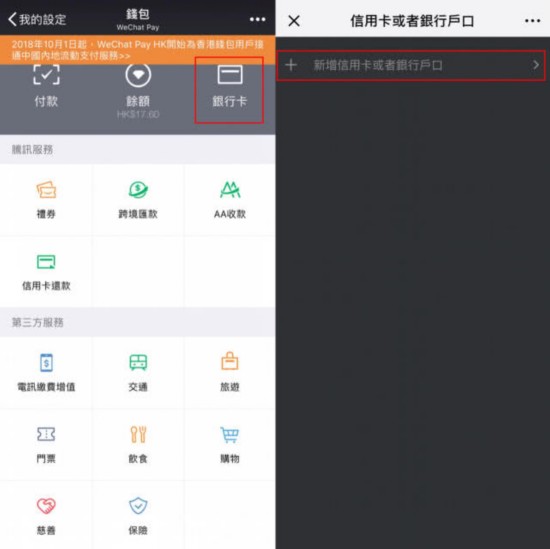Open 跨境匯款 cross-border remittance

coord(138,200)
